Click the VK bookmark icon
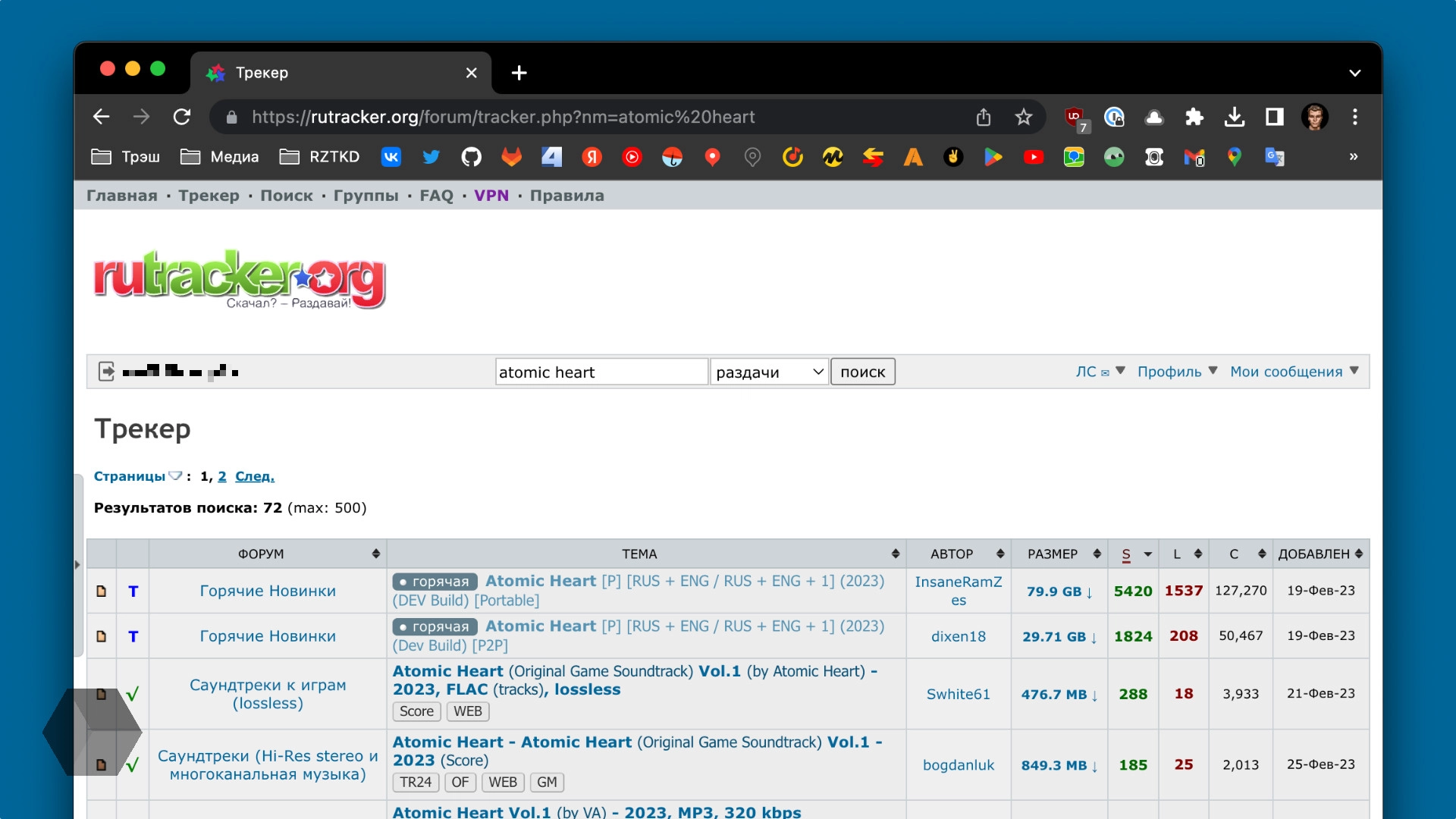 391,157
